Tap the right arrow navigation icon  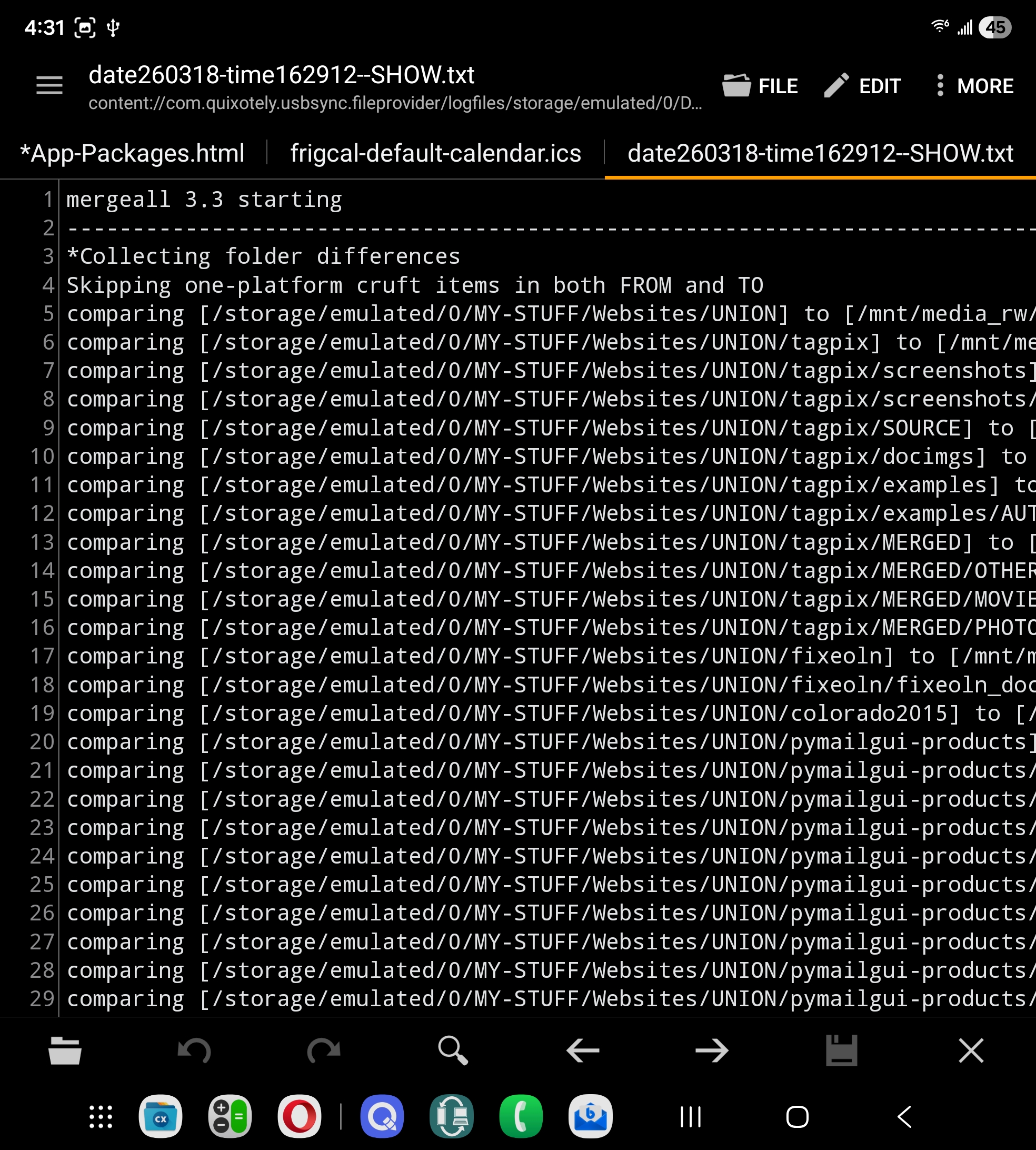click(712, 1050)
